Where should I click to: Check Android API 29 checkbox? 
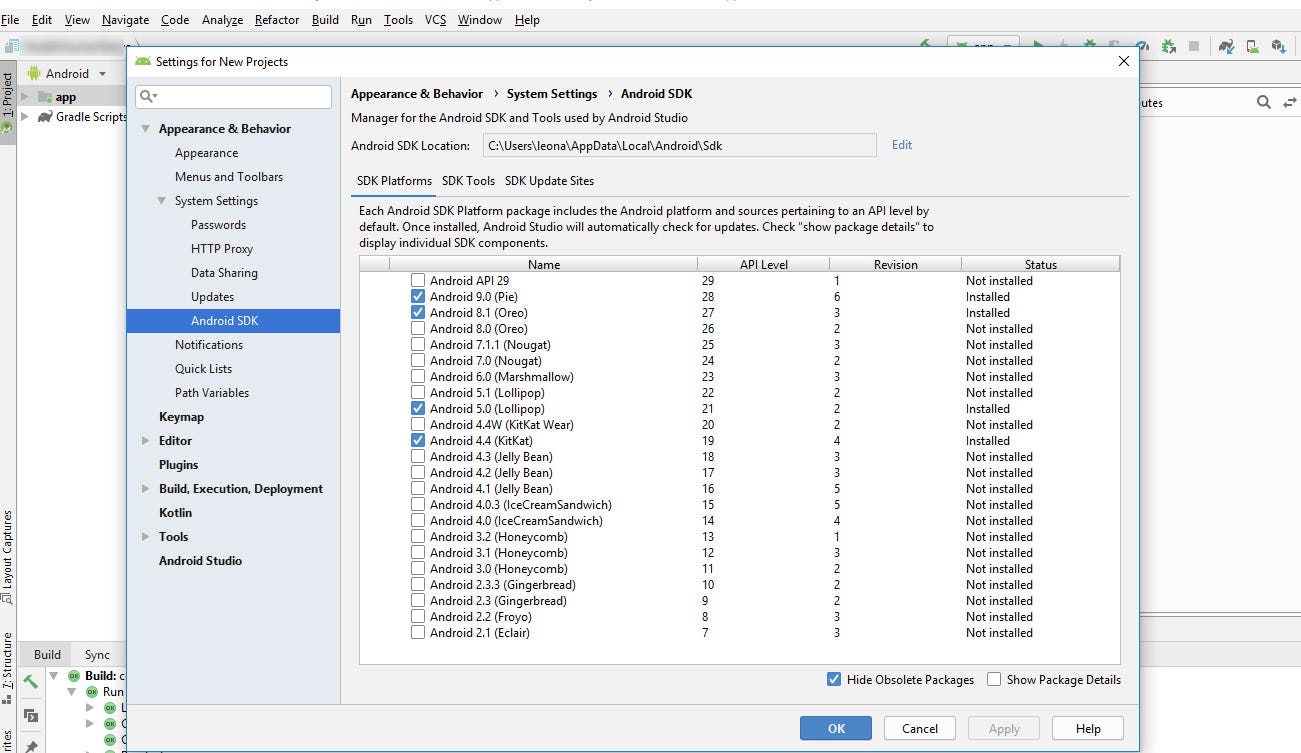(x=418, y=281)
